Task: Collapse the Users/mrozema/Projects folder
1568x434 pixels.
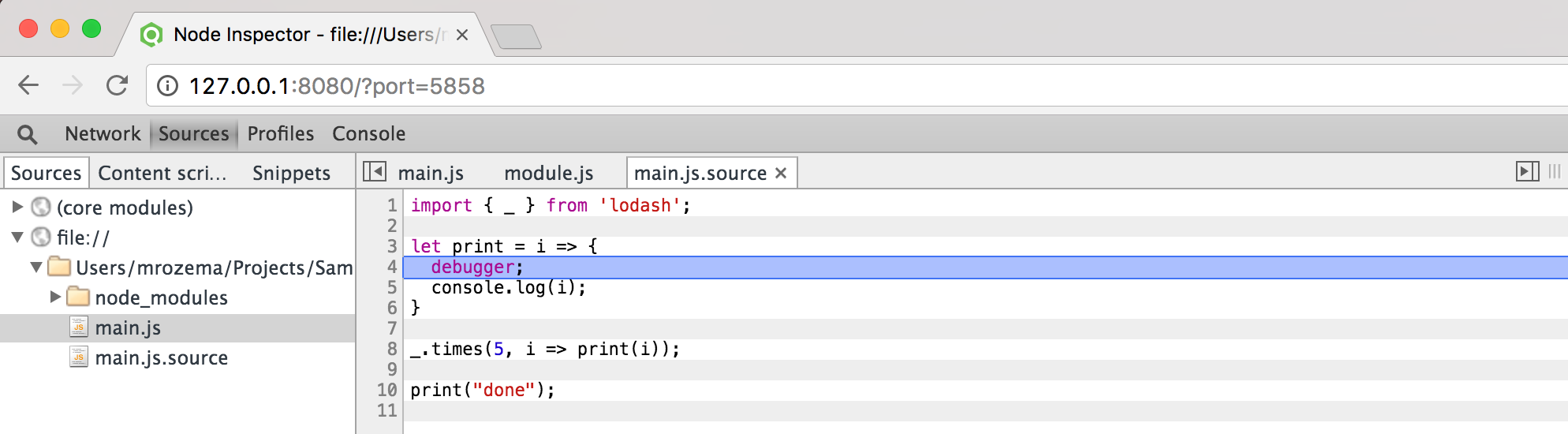Action: [36, 267]
